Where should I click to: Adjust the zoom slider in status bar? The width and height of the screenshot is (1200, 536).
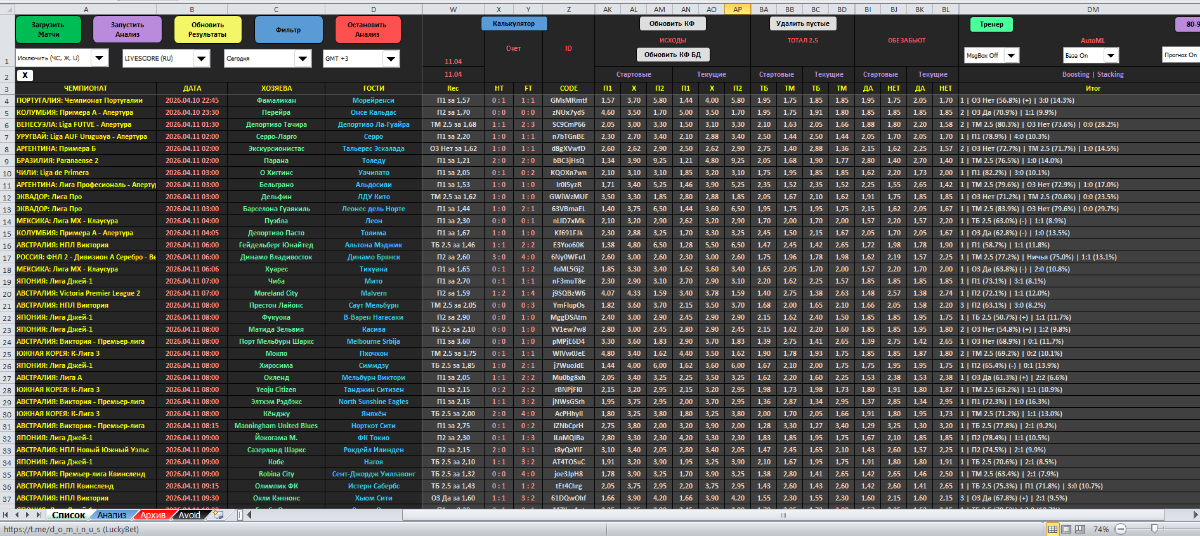point(1153,528)
